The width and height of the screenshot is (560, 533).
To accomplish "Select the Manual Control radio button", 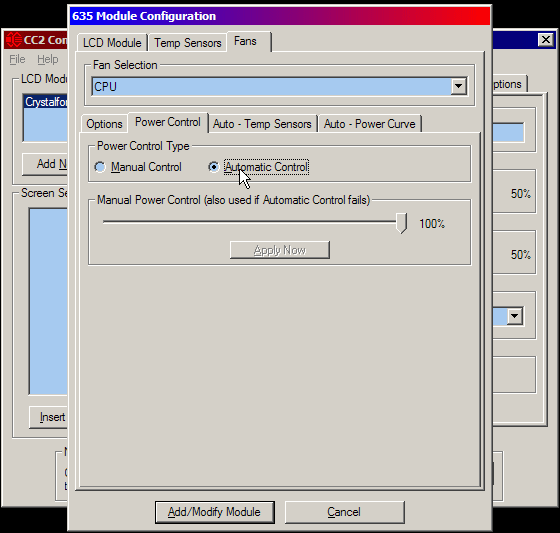I will pyautogui.click(x=100, y=167).
